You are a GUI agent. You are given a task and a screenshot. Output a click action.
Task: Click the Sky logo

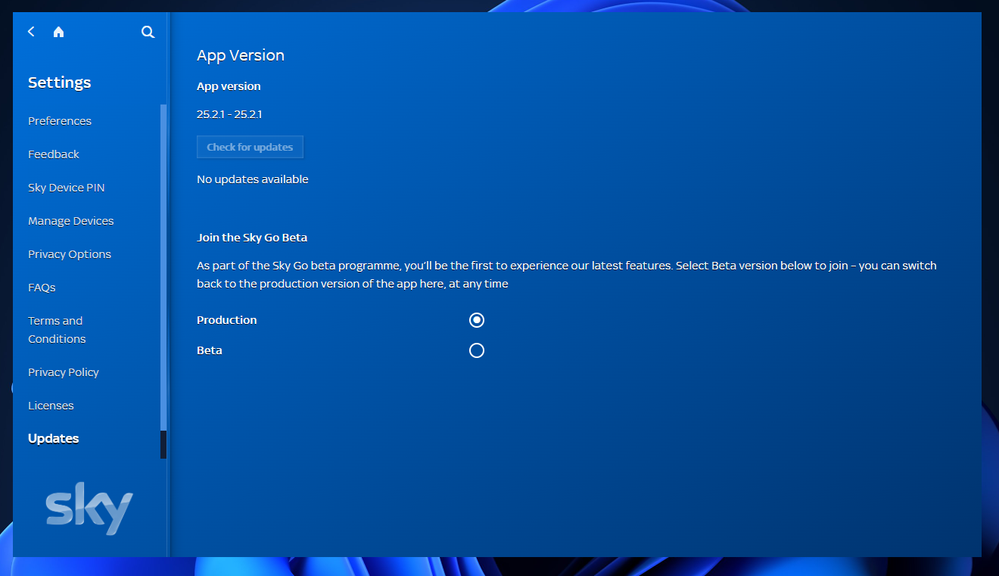tap(89, 509)
